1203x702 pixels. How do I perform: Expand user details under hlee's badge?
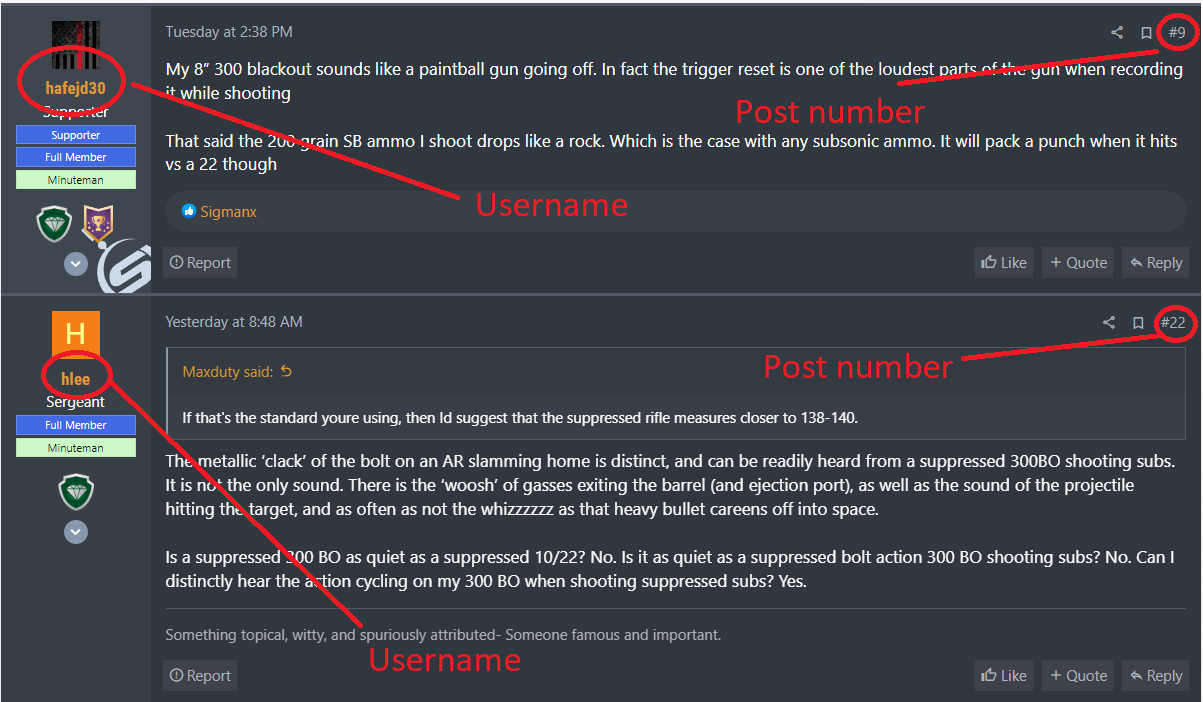pos(76,532)
